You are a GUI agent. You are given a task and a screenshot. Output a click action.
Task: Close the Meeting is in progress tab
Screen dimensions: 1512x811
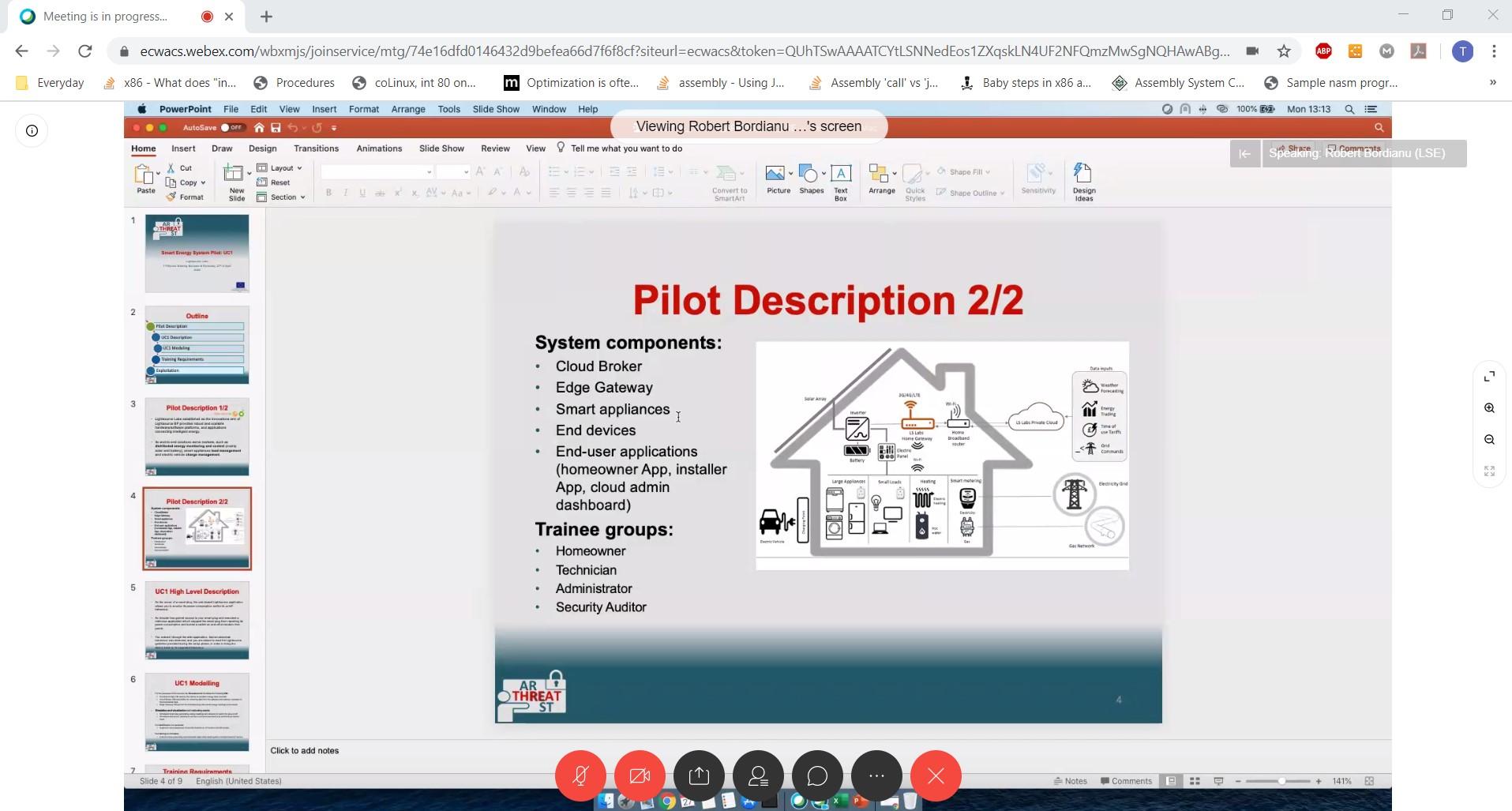pos(229,17)
